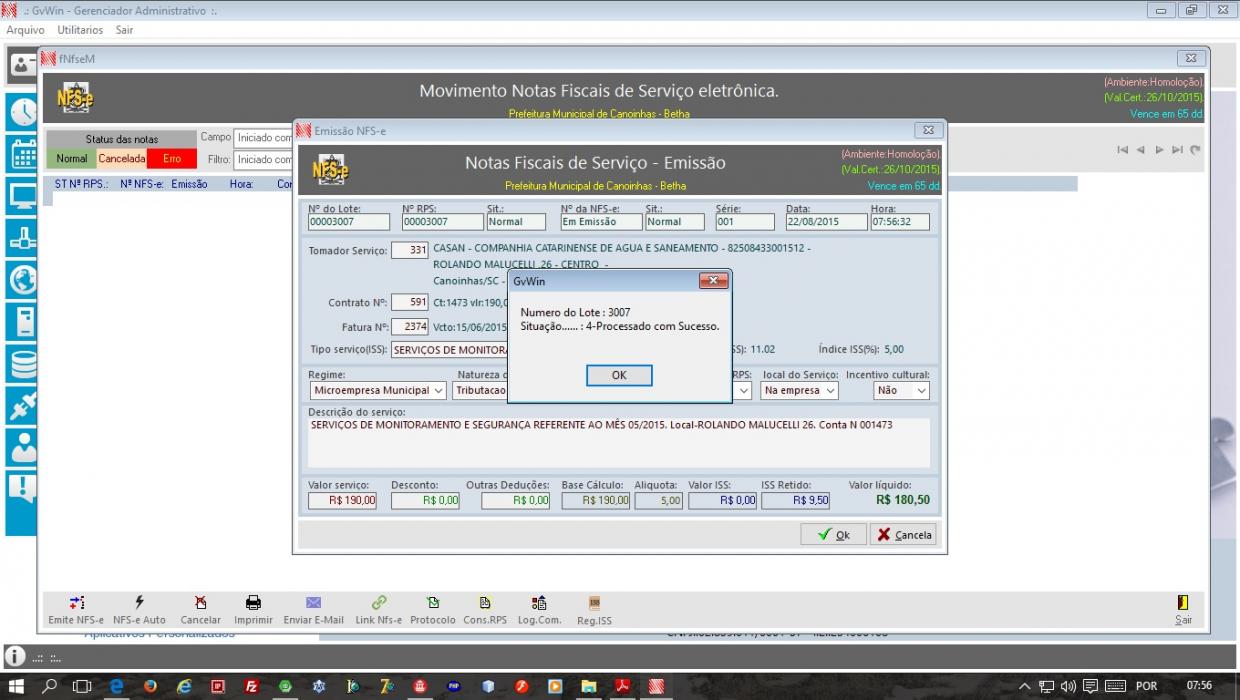The height and width of the screenshot is (700, 1240).
Task: Go to next record navigation arrow
Action: point(1159,150)
